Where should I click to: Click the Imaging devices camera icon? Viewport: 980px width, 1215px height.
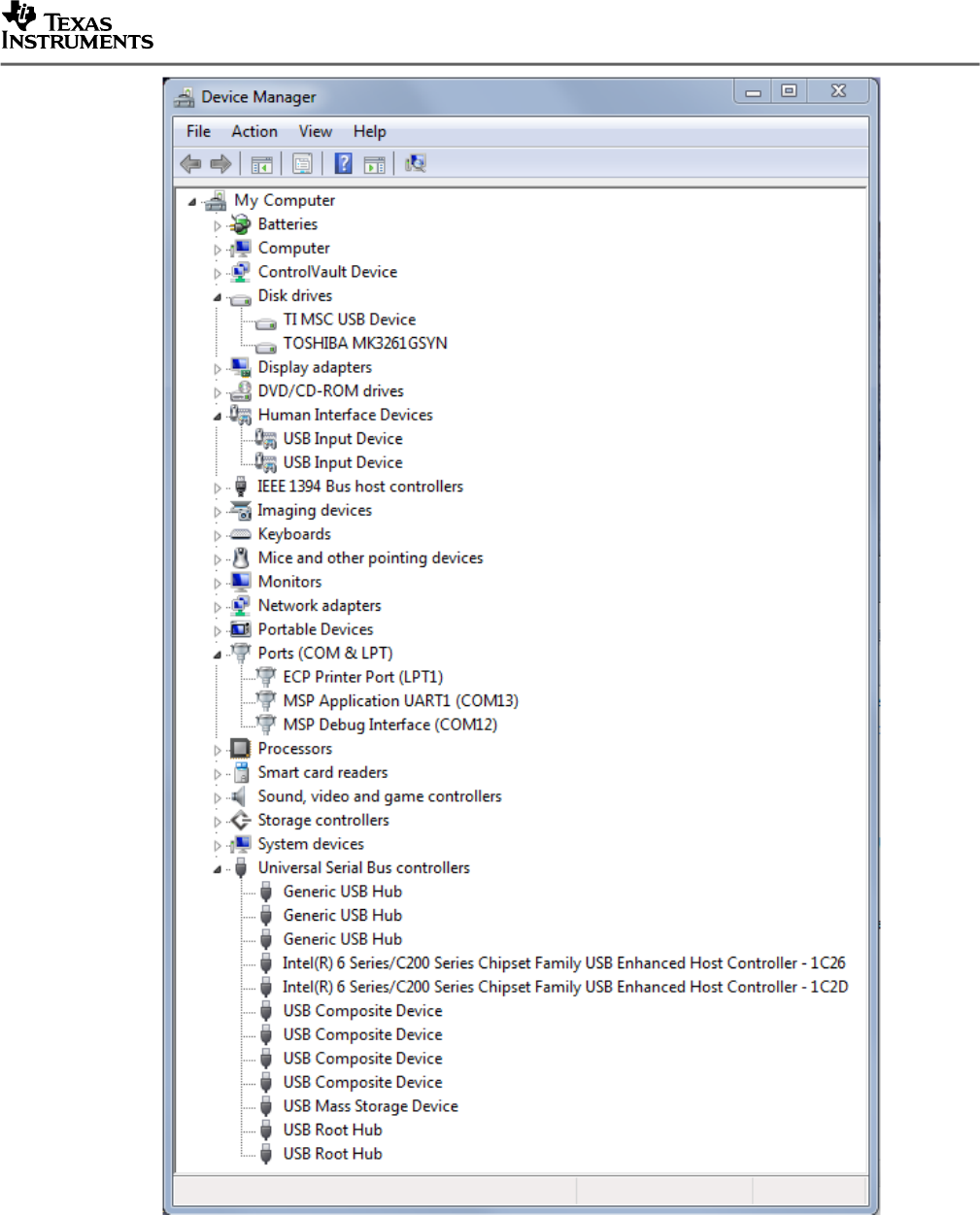(240, 510)
